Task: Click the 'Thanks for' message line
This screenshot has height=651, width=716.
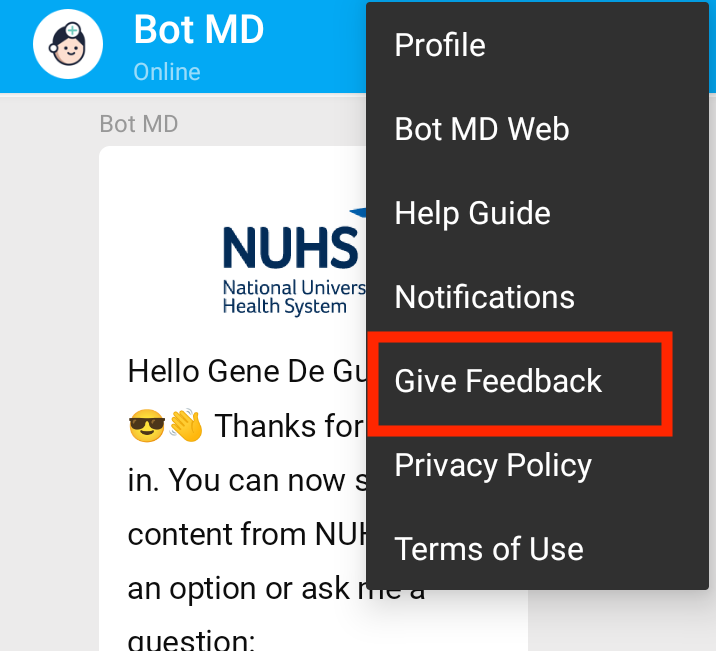Action: click(289, 426)
